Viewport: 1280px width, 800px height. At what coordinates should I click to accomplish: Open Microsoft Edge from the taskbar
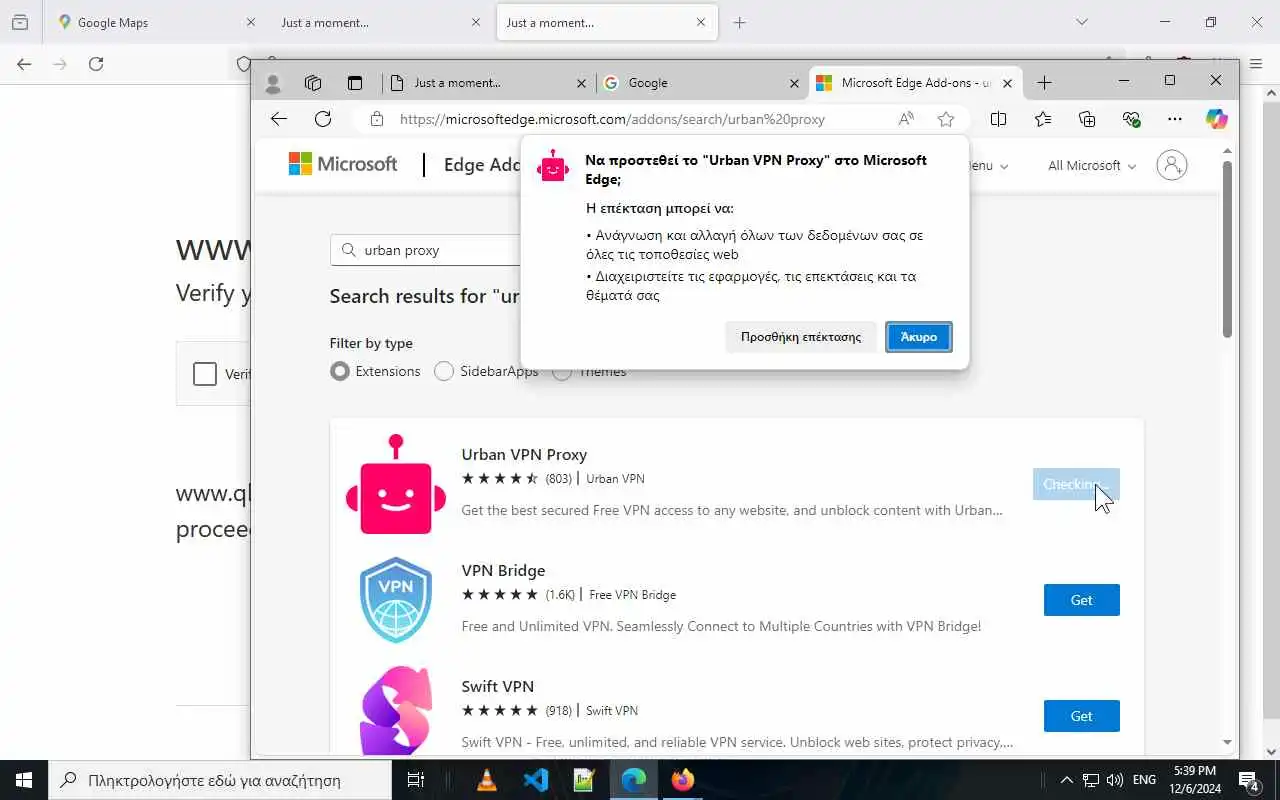(x=634, y=780)
